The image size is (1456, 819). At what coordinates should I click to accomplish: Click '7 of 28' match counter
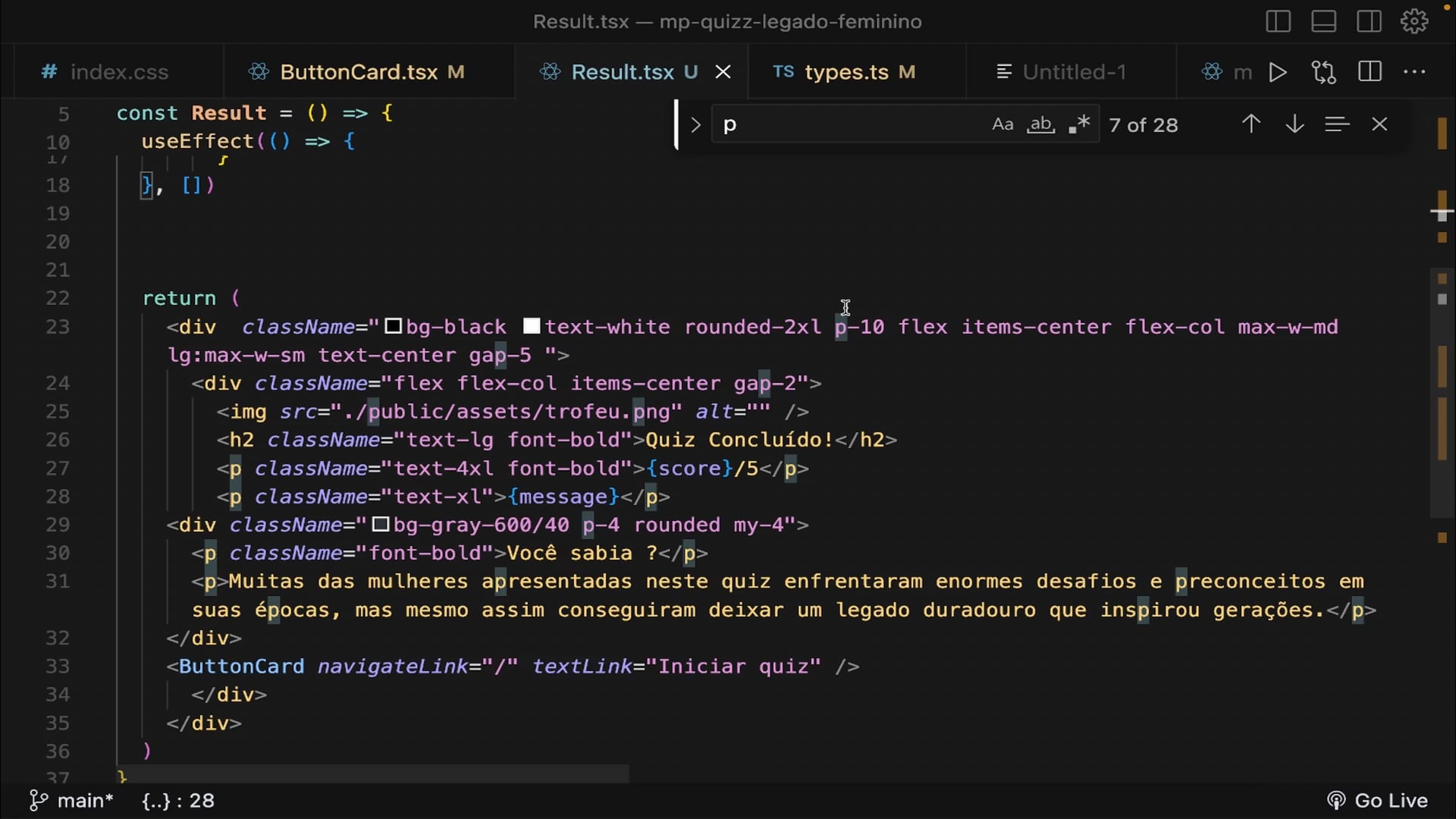click(1144, 125)
